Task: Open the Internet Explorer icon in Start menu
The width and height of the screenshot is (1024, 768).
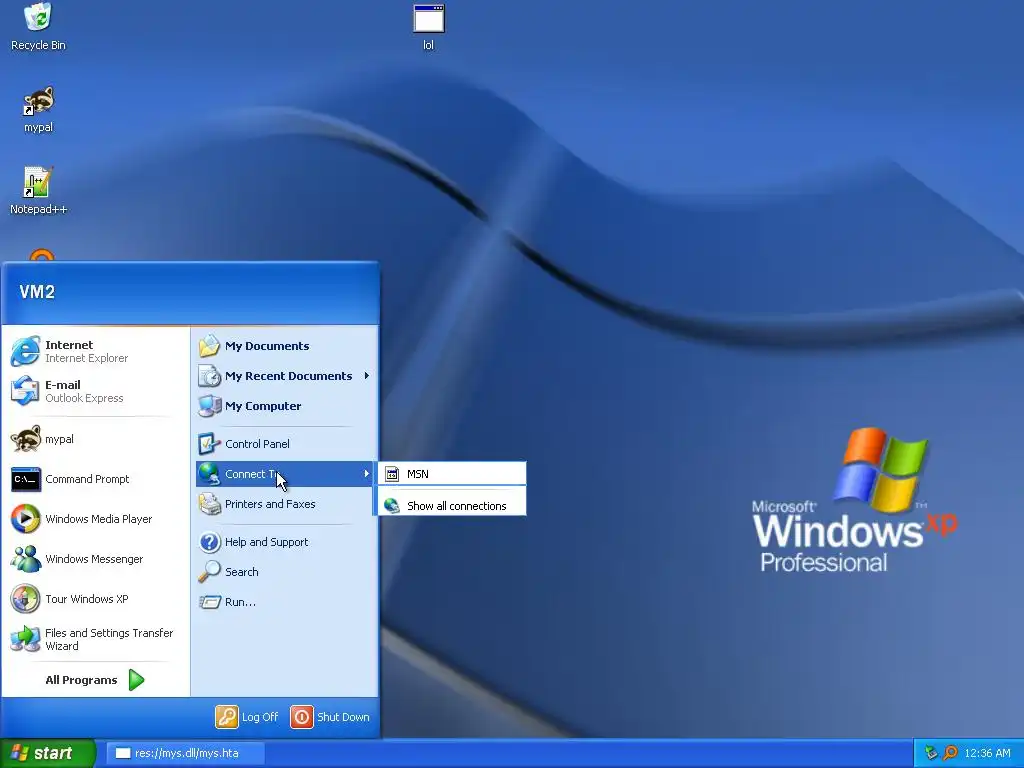Action: [x=25, y=351]
